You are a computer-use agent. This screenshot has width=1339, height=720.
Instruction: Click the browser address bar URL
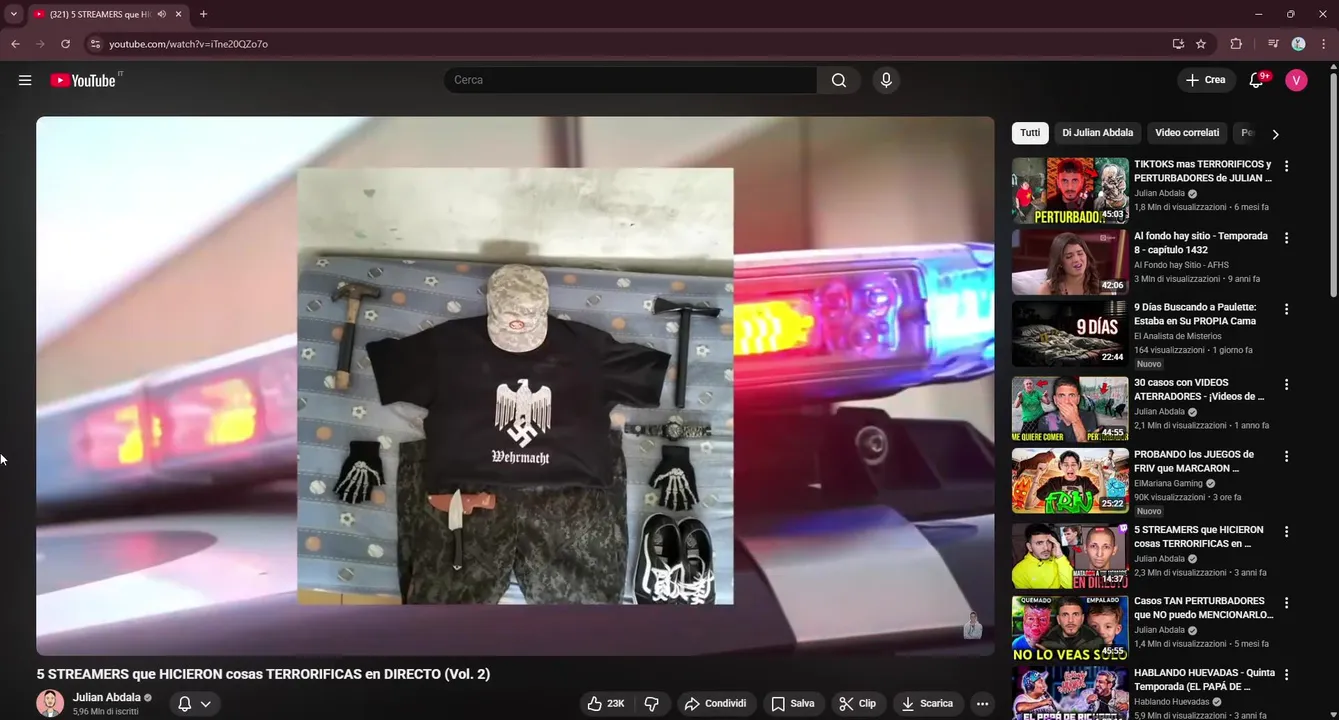click(x=188, y=44)
